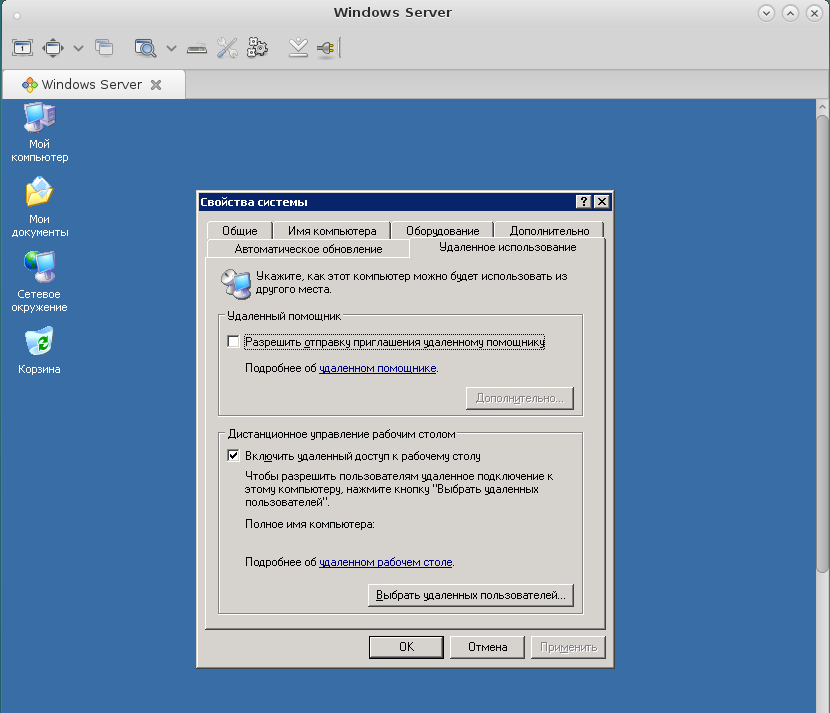Toggle scaled mode with the magnifier icon
The height and width of the screenshot is (713, 830).
click(145, 48)
